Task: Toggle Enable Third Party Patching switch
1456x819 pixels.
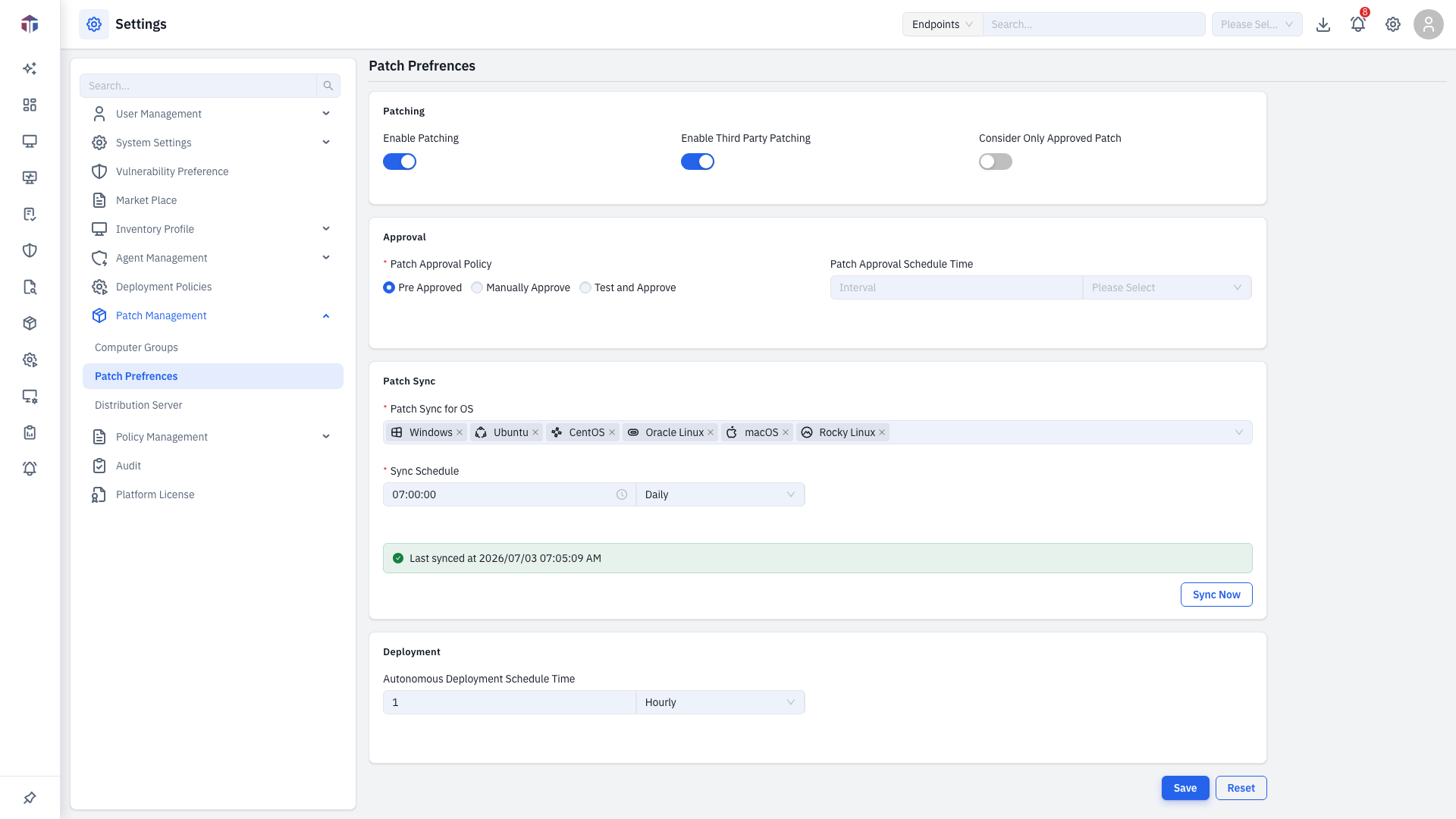Action: (x=698, y=162)
